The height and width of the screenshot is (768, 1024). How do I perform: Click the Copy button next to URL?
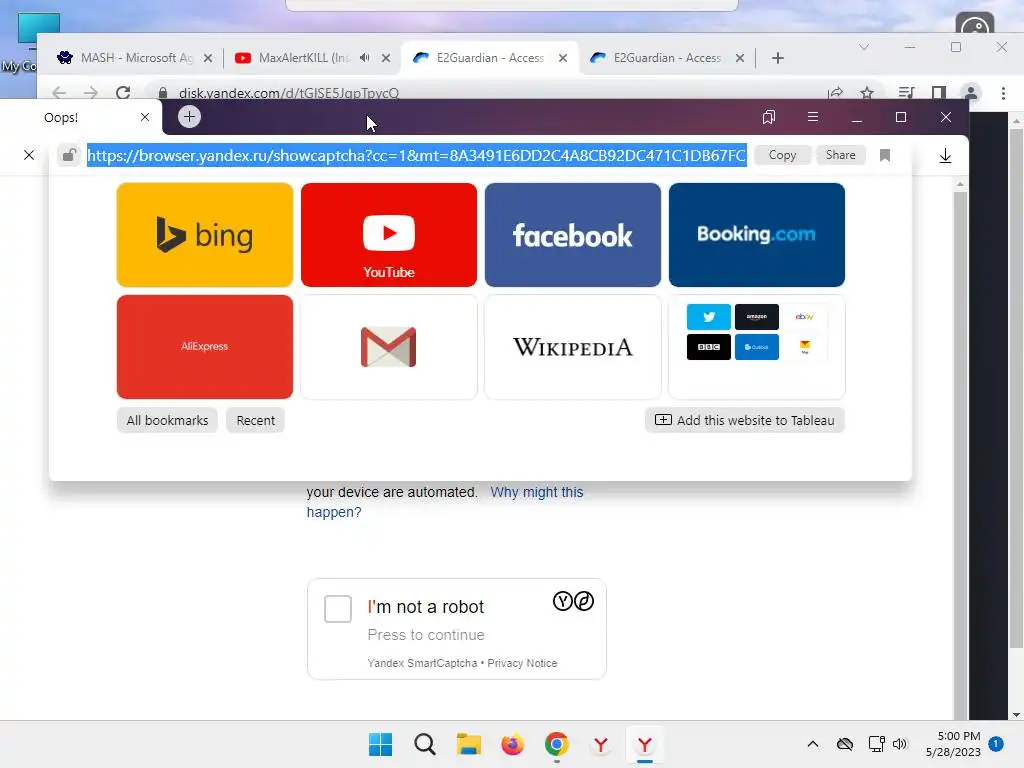click(x=782, y=155)
